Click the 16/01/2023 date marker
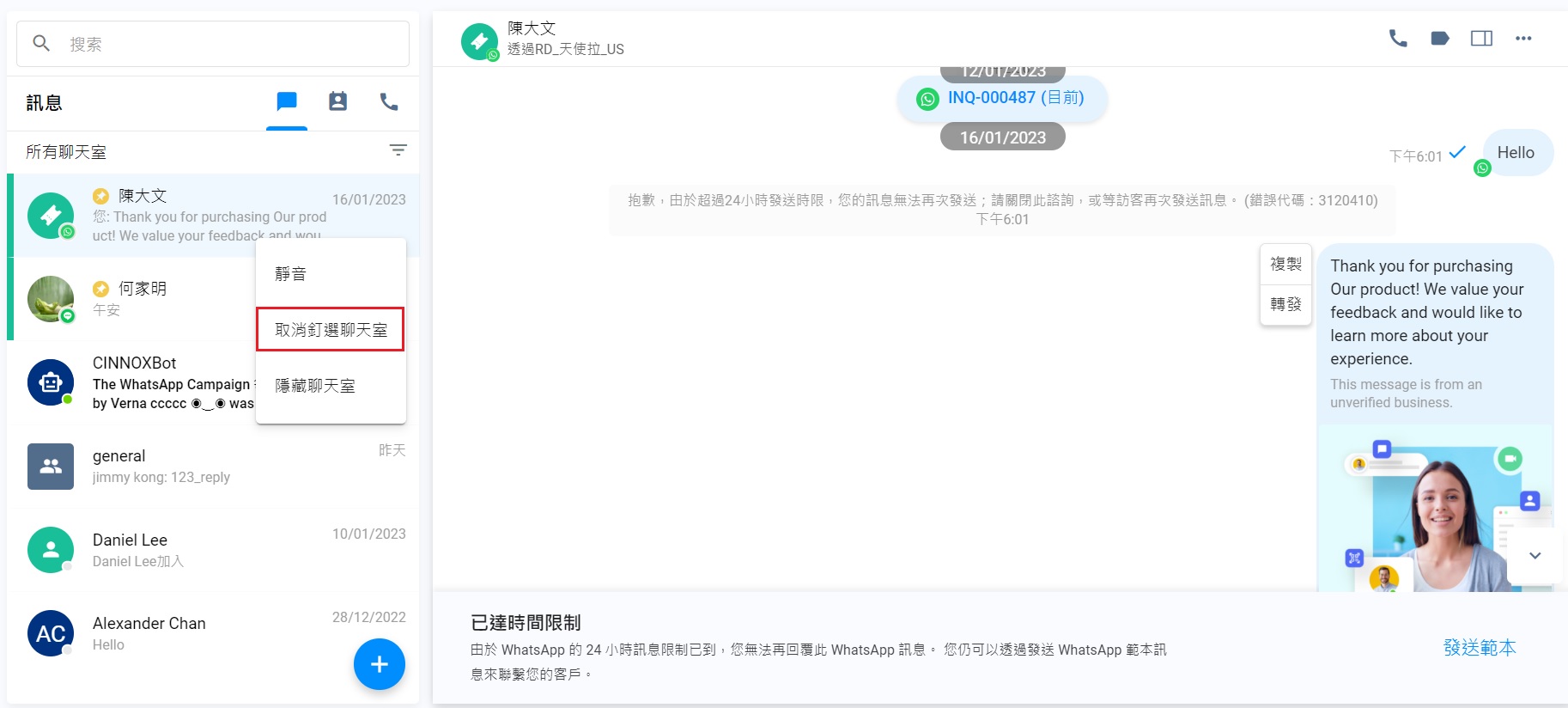The height and width of the screenshot is (708, 1568). [1003, 137]
